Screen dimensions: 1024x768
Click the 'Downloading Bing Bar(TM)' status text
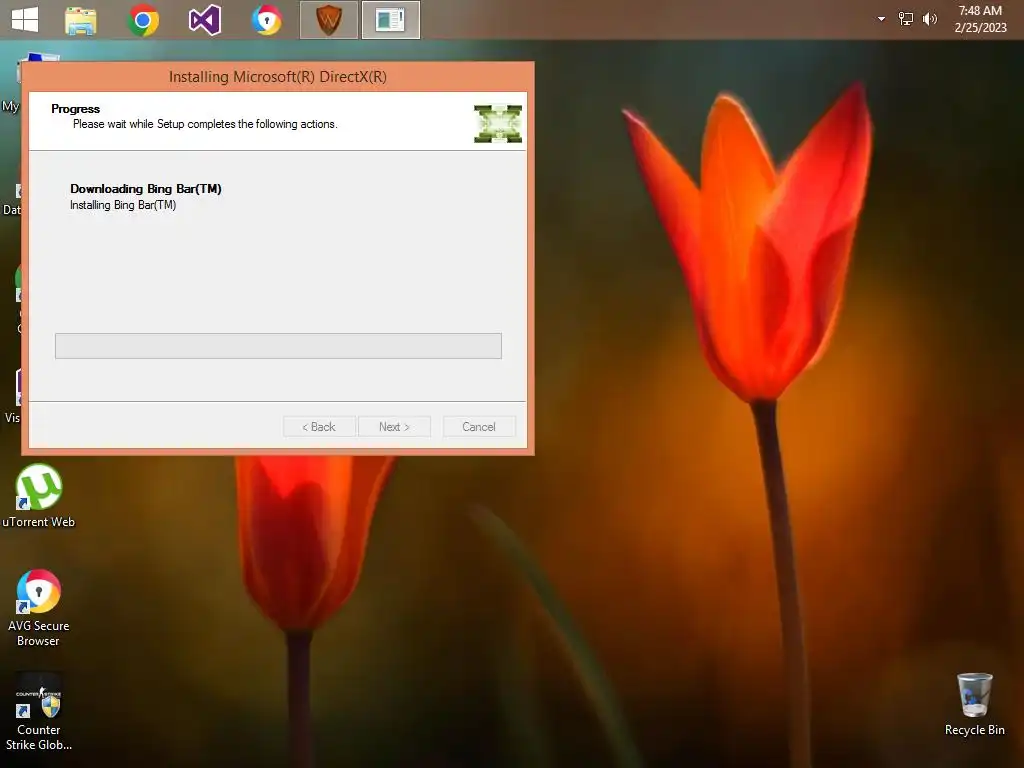pyautogui.click(x=146, y=189)
